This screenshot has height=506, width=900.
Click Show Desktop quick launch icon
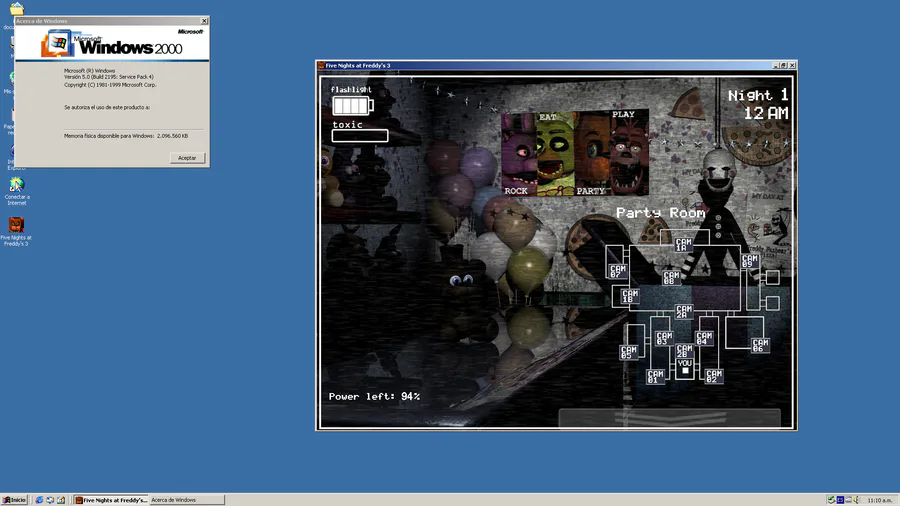pos(61,500)
